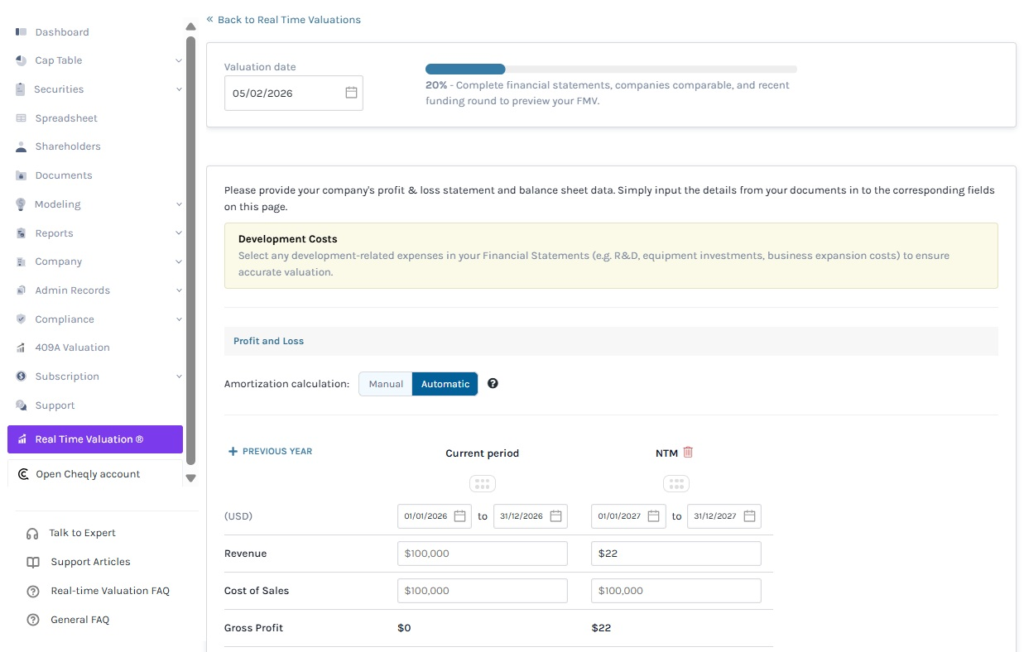Screen dimensions: 1024x652
Task: Click the Compliance shield icon
Action: tap(21, 319)
